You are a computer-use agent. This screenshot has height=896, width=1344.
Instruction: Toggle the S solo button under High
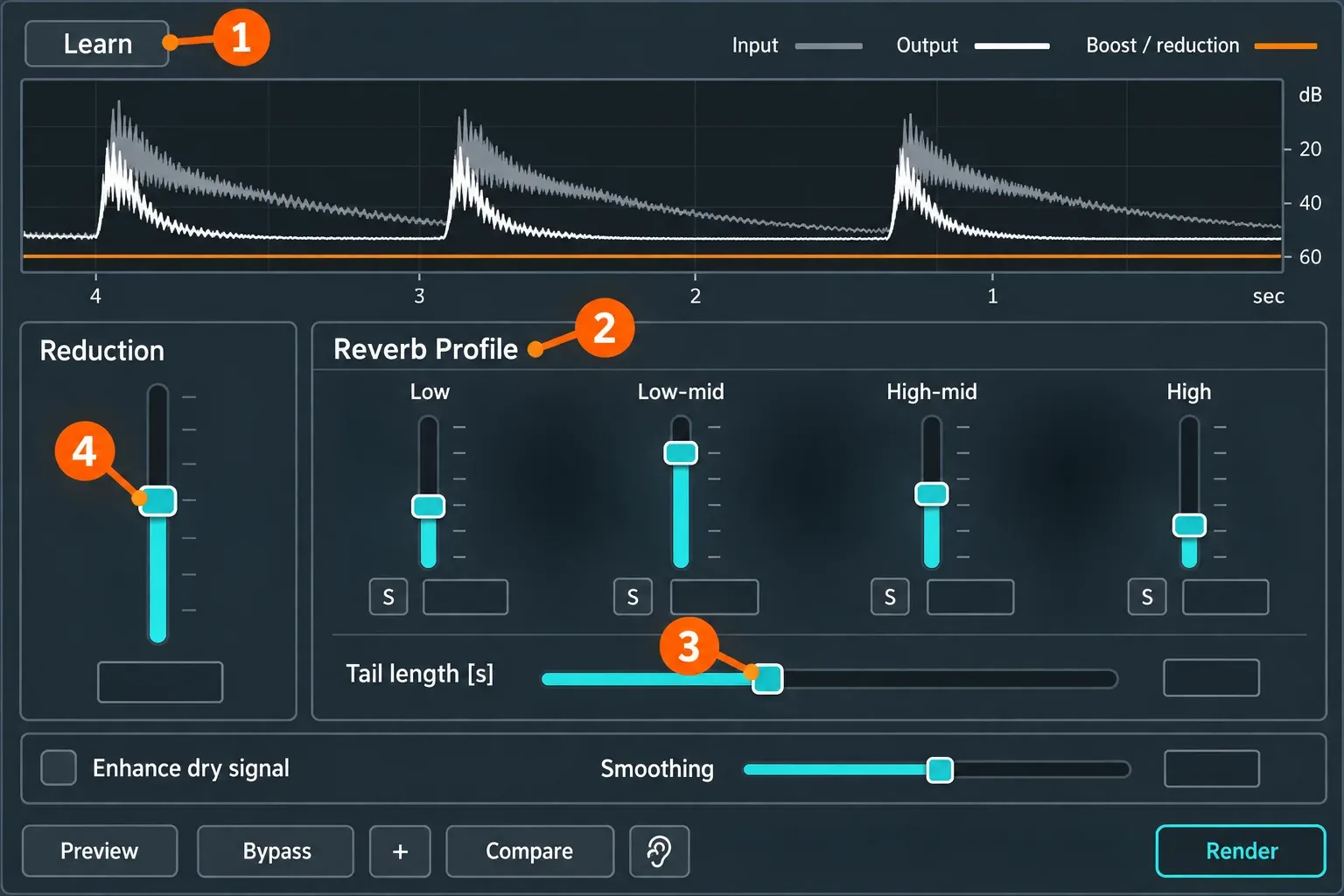[1147, 597]
